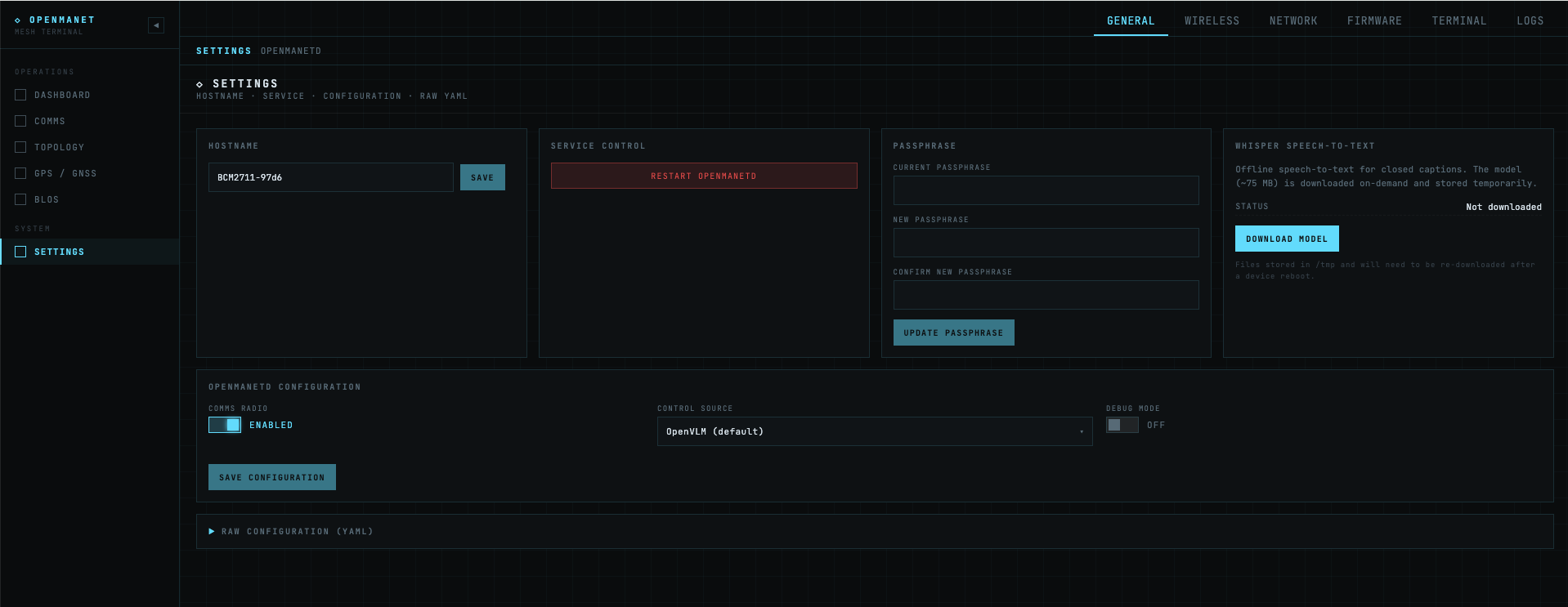Go to the Firmware tab
The height and width of the screenshot is (607, 1568).
1374,21
